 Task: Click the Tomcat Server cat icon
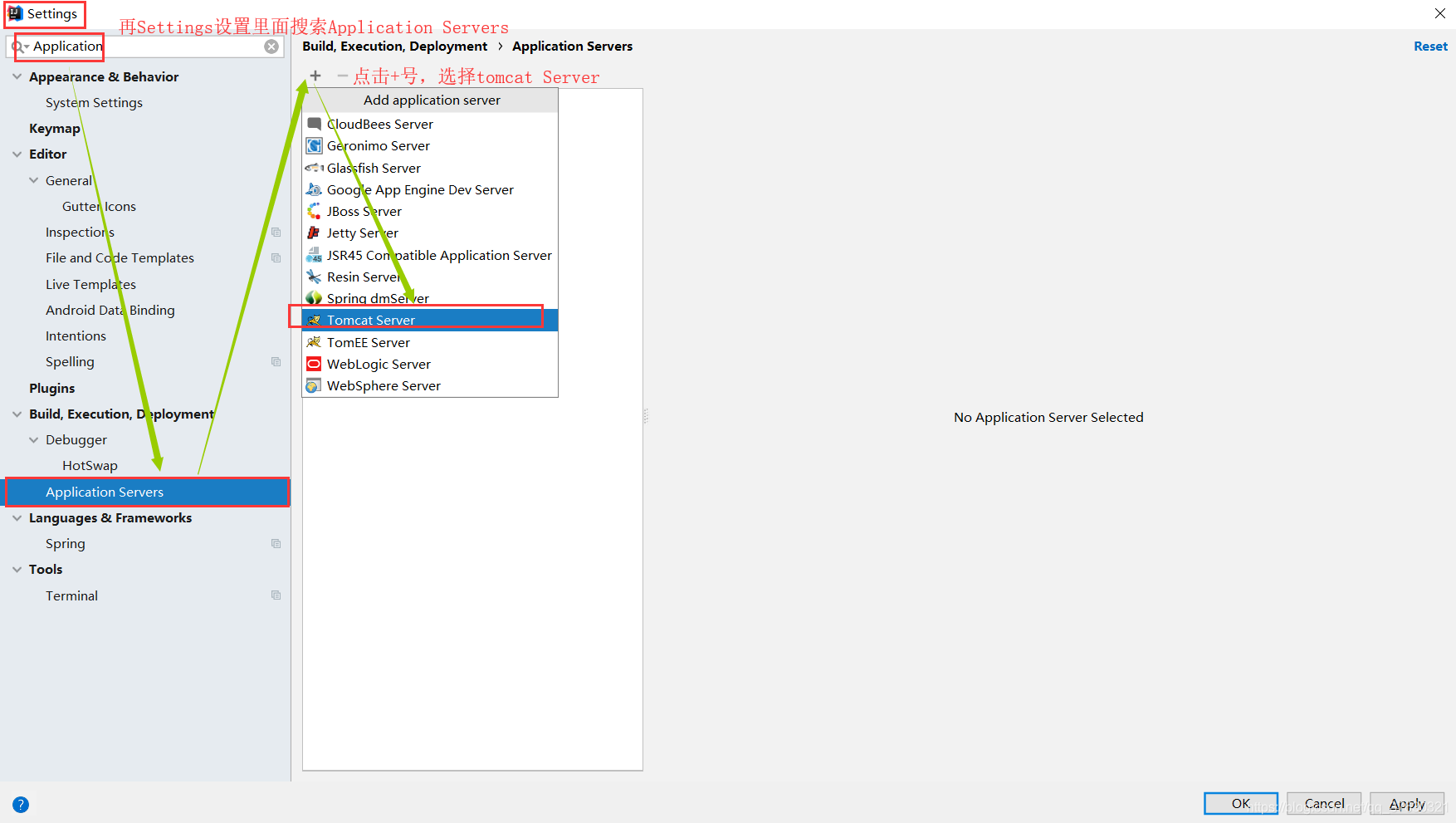(314, 320)
